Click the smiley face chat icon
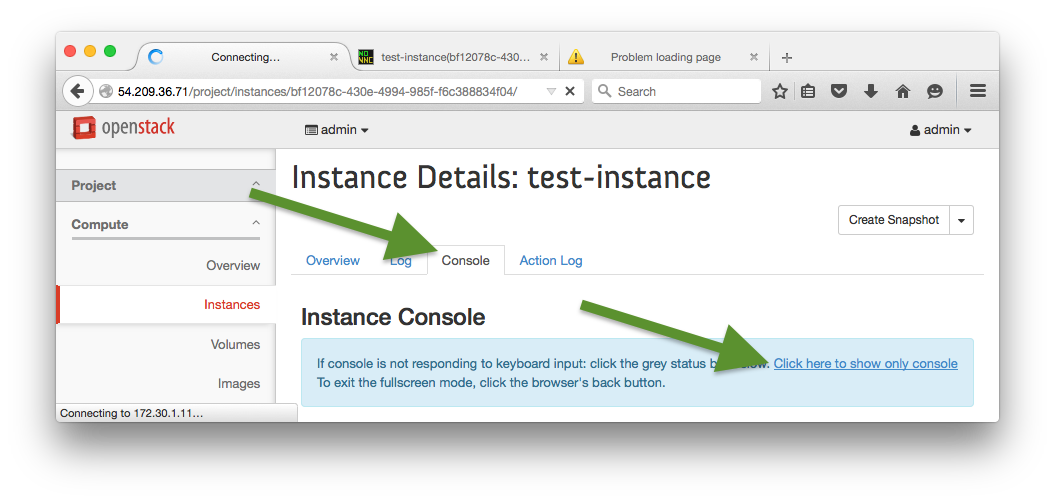This screenshot has height=502, width=1055. pos(935,91)
